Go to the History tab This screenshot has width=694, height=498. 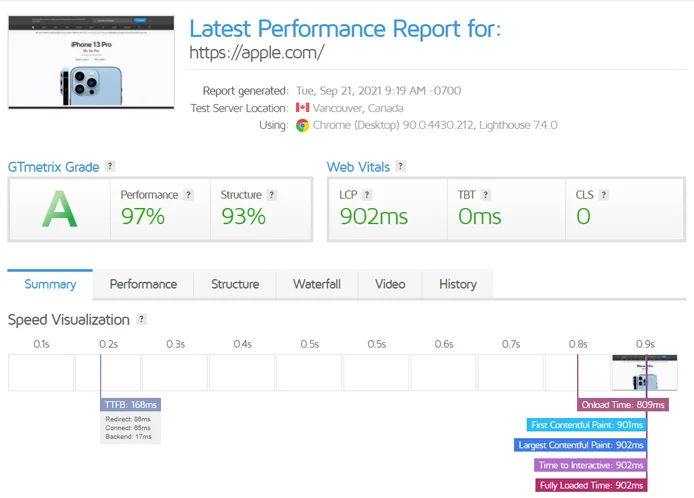coord(457,285)
